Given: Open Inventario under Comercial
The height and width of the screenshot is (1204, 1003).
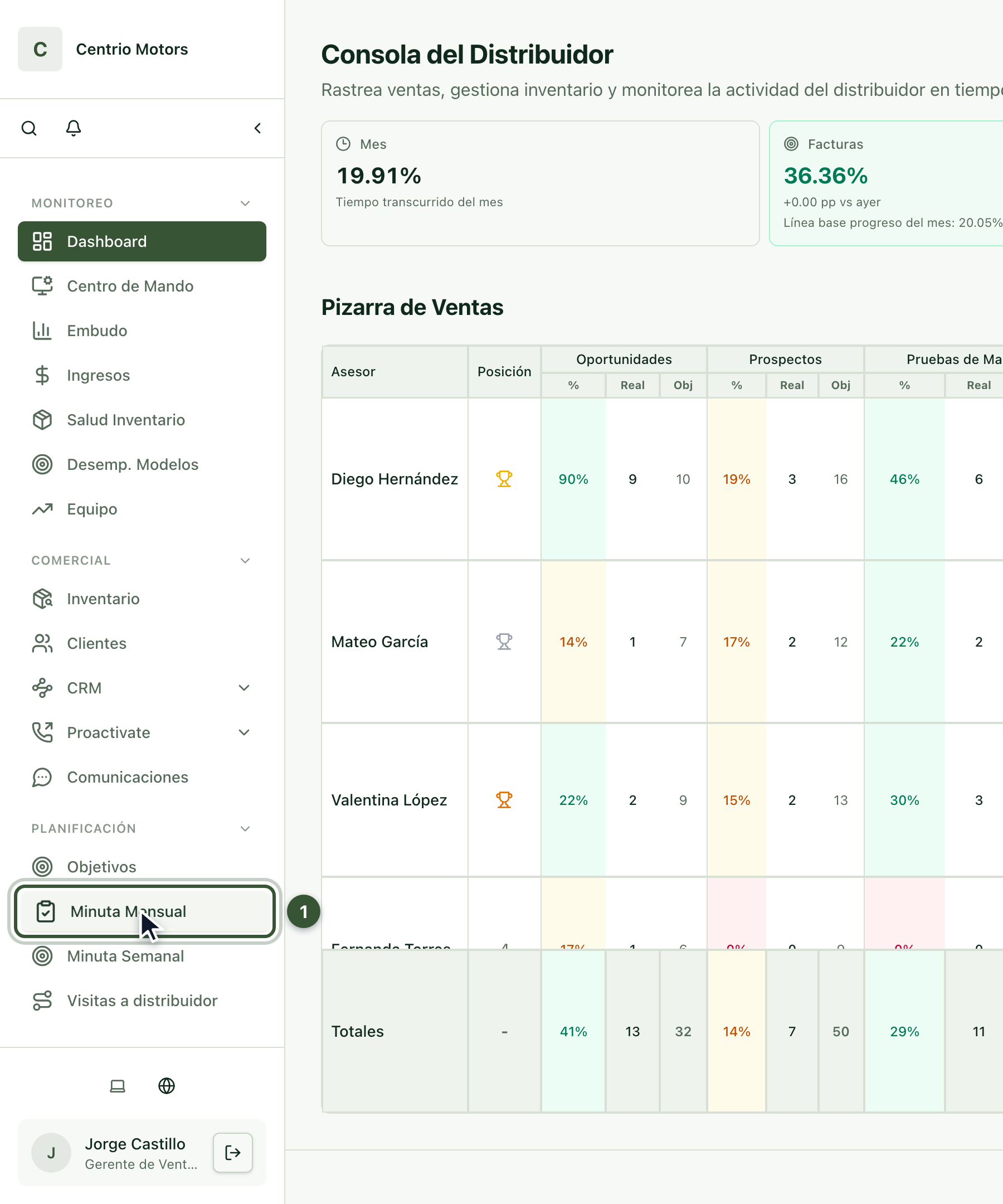Looking at the screenshot, I should coord(142,599).
